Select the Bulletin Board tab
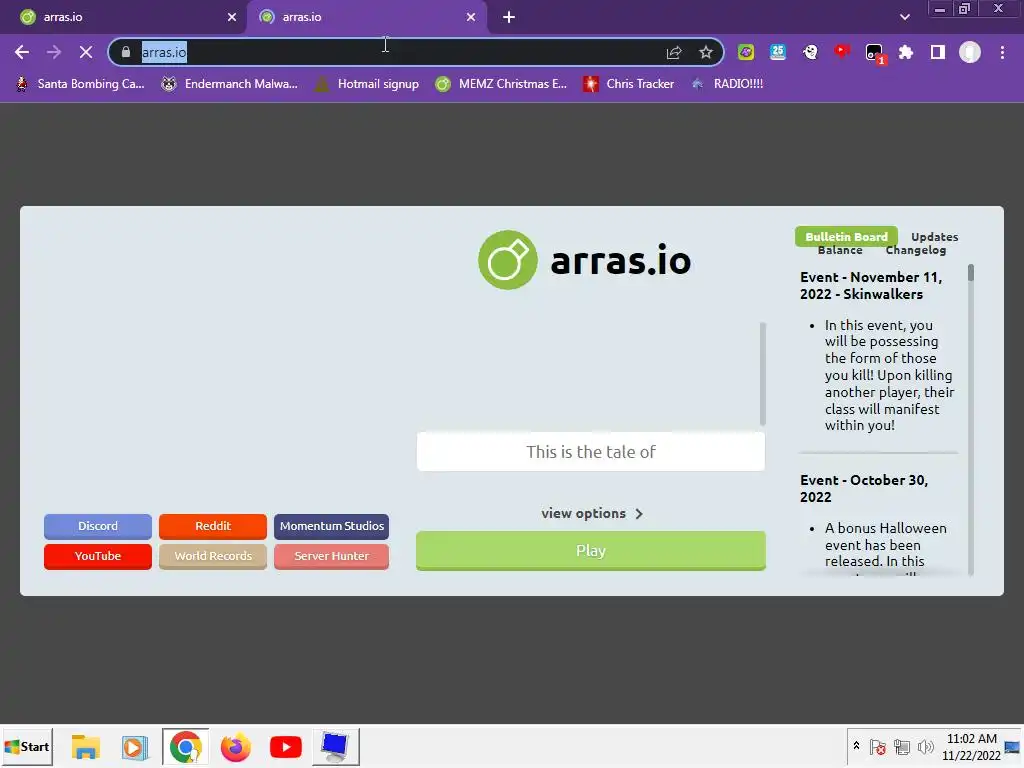This screenshot has height=768, width=1024. click(x=846, y=236)
